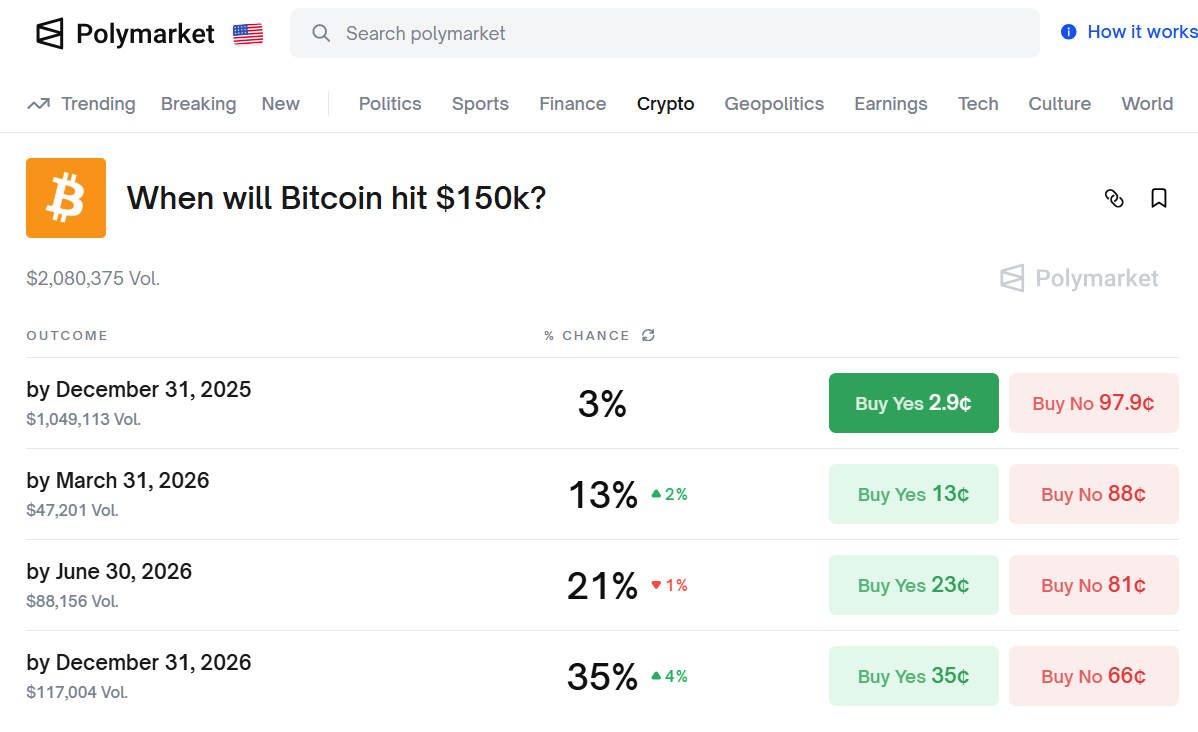Buy No at 81¢ for June 2026
The height and width of the screenshot is (732, 1198).
click(x=1093, y=585)
